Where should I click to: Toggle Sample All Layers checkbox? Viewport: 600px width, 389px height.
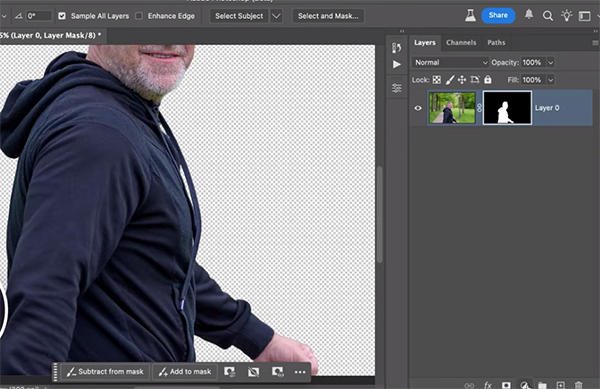click(62, 16)
